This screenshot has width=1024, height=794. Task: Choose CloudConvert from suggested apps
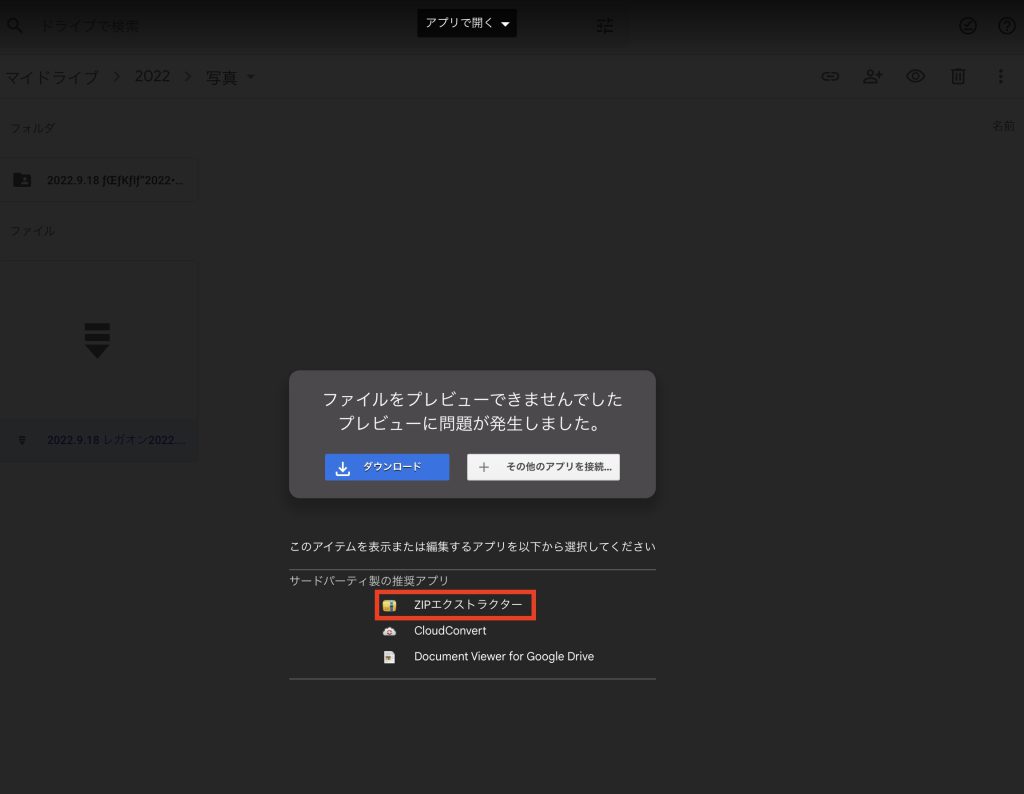[x=450, y=631]
